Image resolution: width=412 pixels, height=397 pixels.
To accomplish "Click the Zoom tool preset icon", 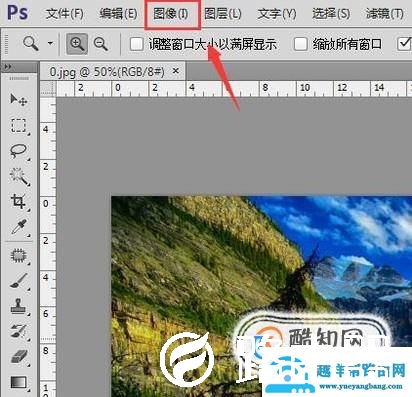I will pyautogui.click(x=31, y=44).
